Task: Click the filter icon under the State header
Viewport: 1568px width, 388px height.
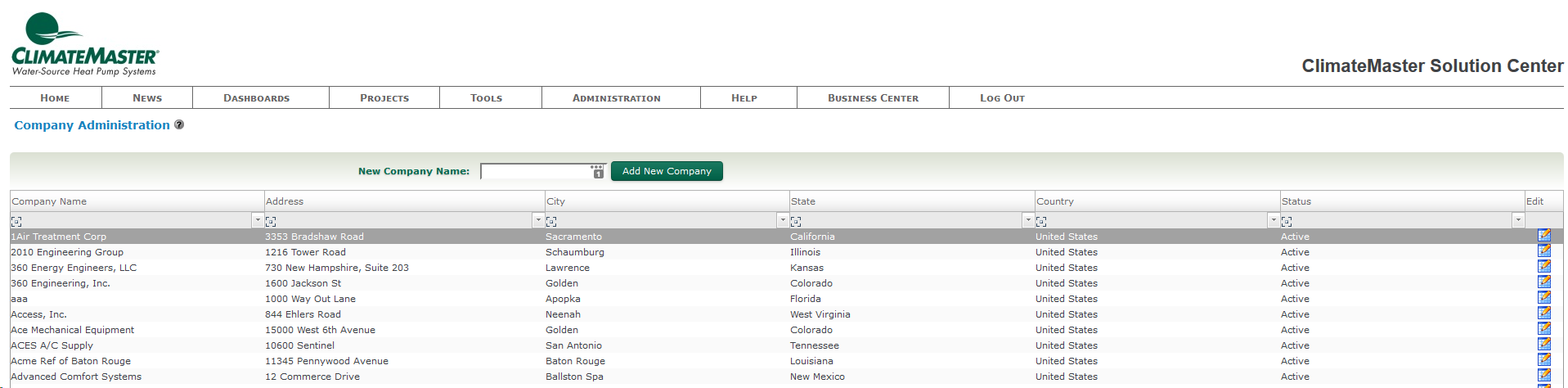Action: tap(796, 221)
